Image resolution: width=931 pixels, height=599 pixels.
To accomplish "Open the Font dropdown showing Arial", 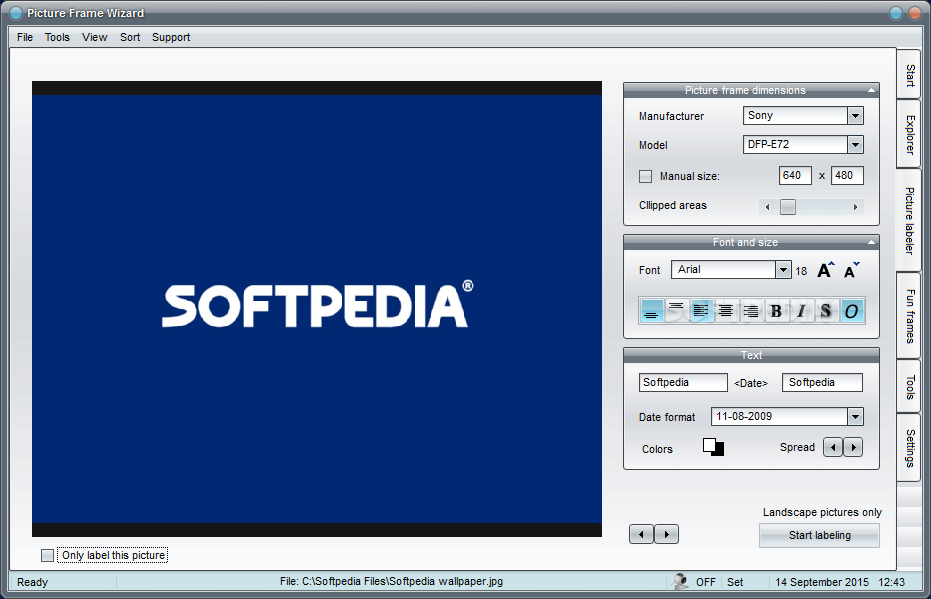I will point(783,270).
